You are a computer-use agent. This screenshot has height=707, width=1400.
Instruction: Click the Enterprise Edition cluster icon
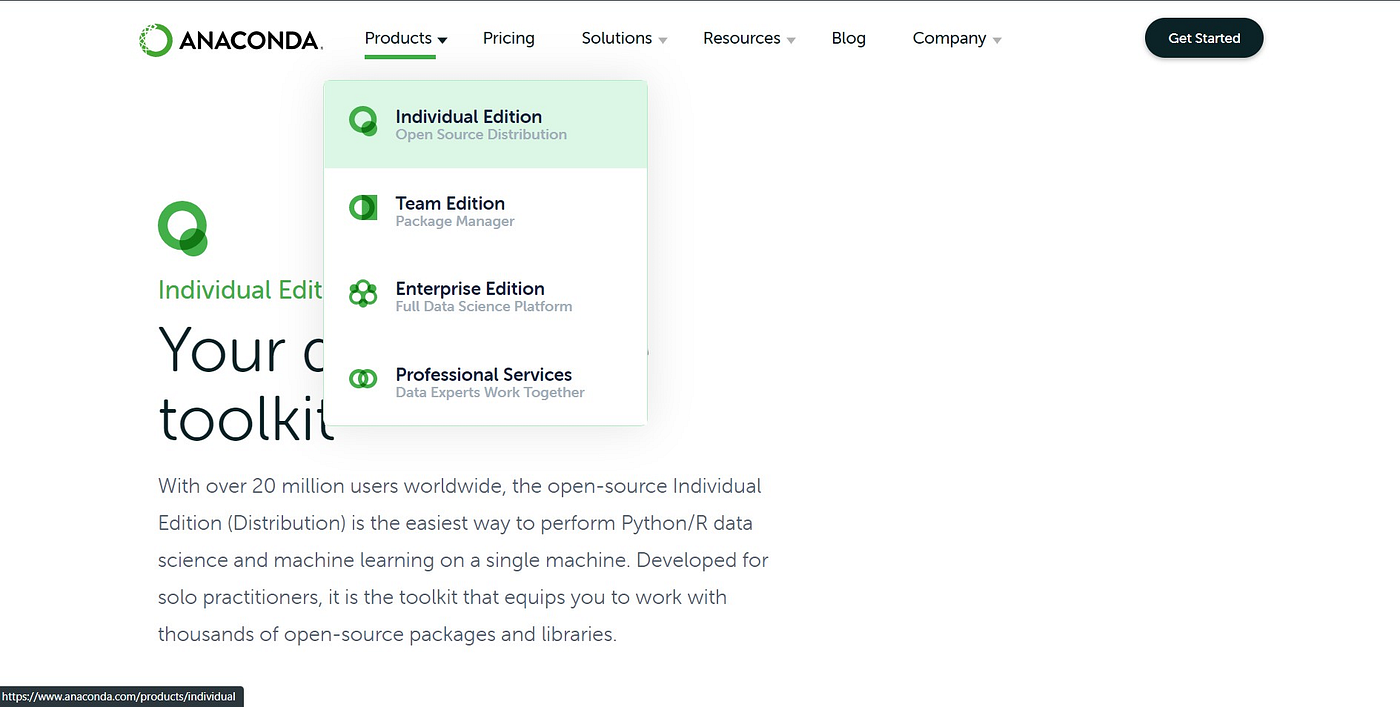pyautogui.click(x=362, y=294)
